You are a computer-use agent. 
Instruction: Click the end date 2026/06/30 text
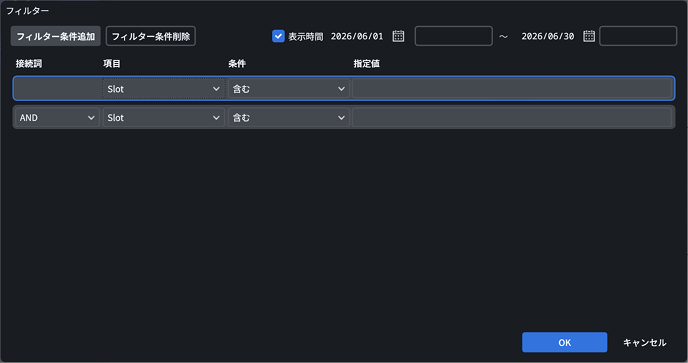[548, 36]
